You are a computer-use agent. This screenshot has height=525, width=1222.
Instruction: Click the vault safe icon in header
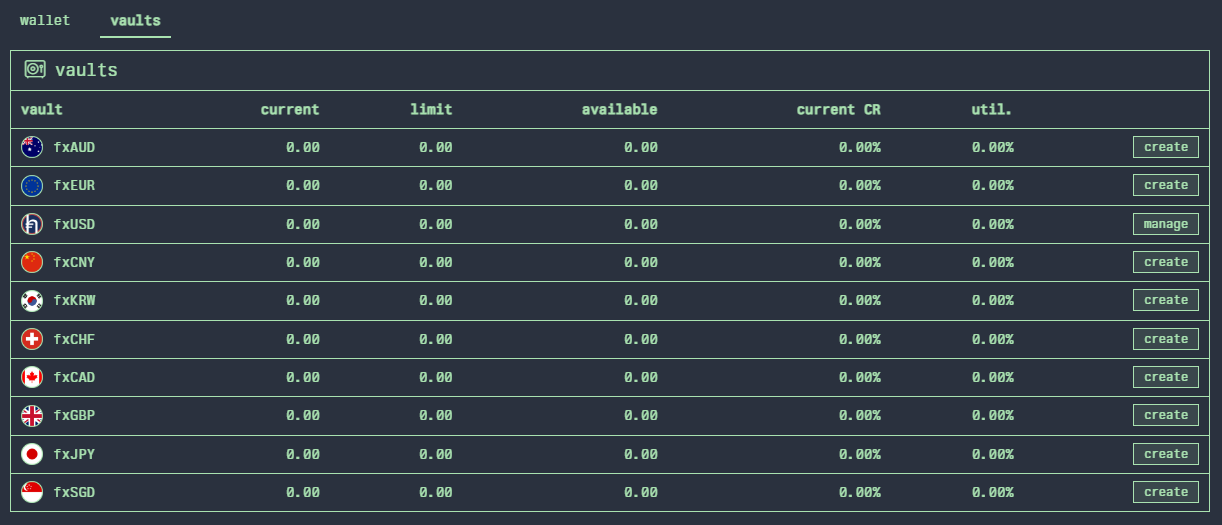(35, 69)
